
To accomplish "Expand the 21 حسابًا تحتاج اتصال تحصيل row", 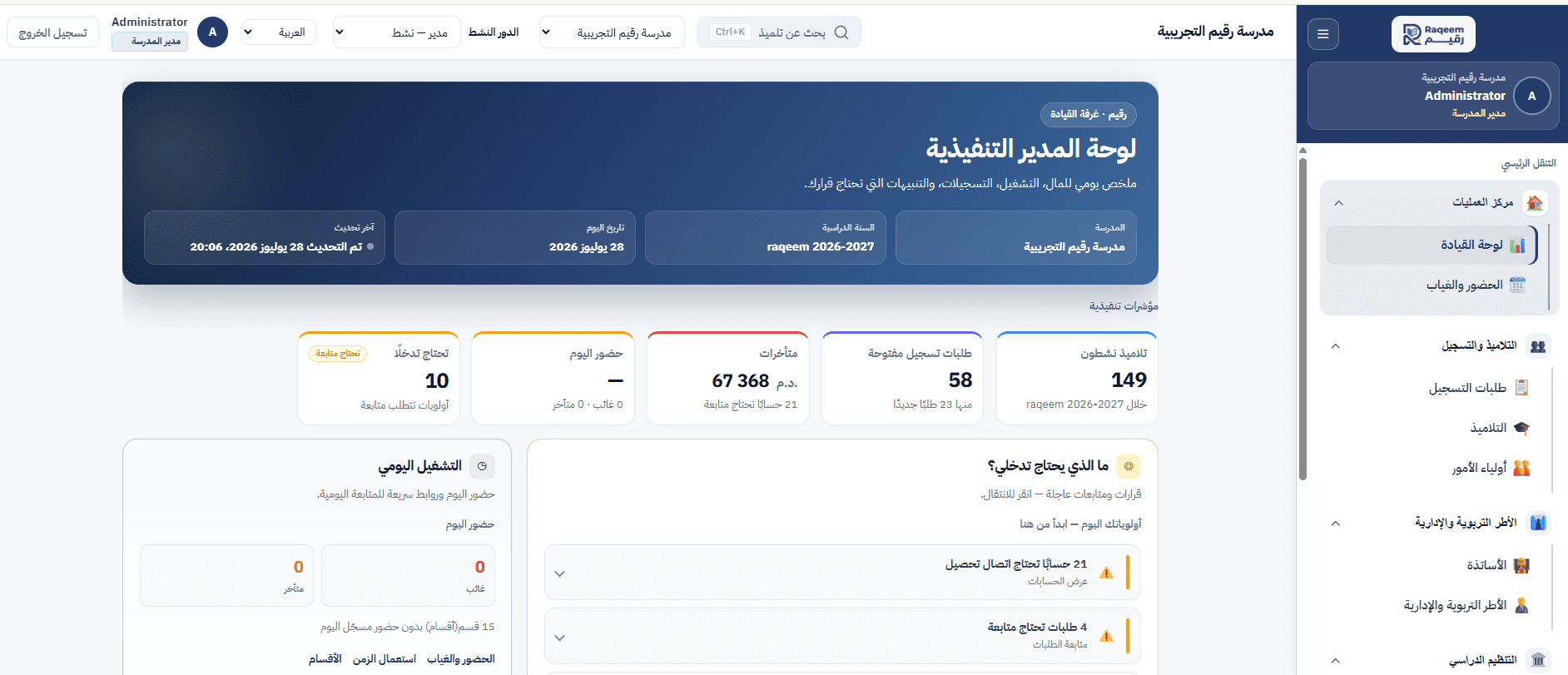I will click(x=842, y=573).
